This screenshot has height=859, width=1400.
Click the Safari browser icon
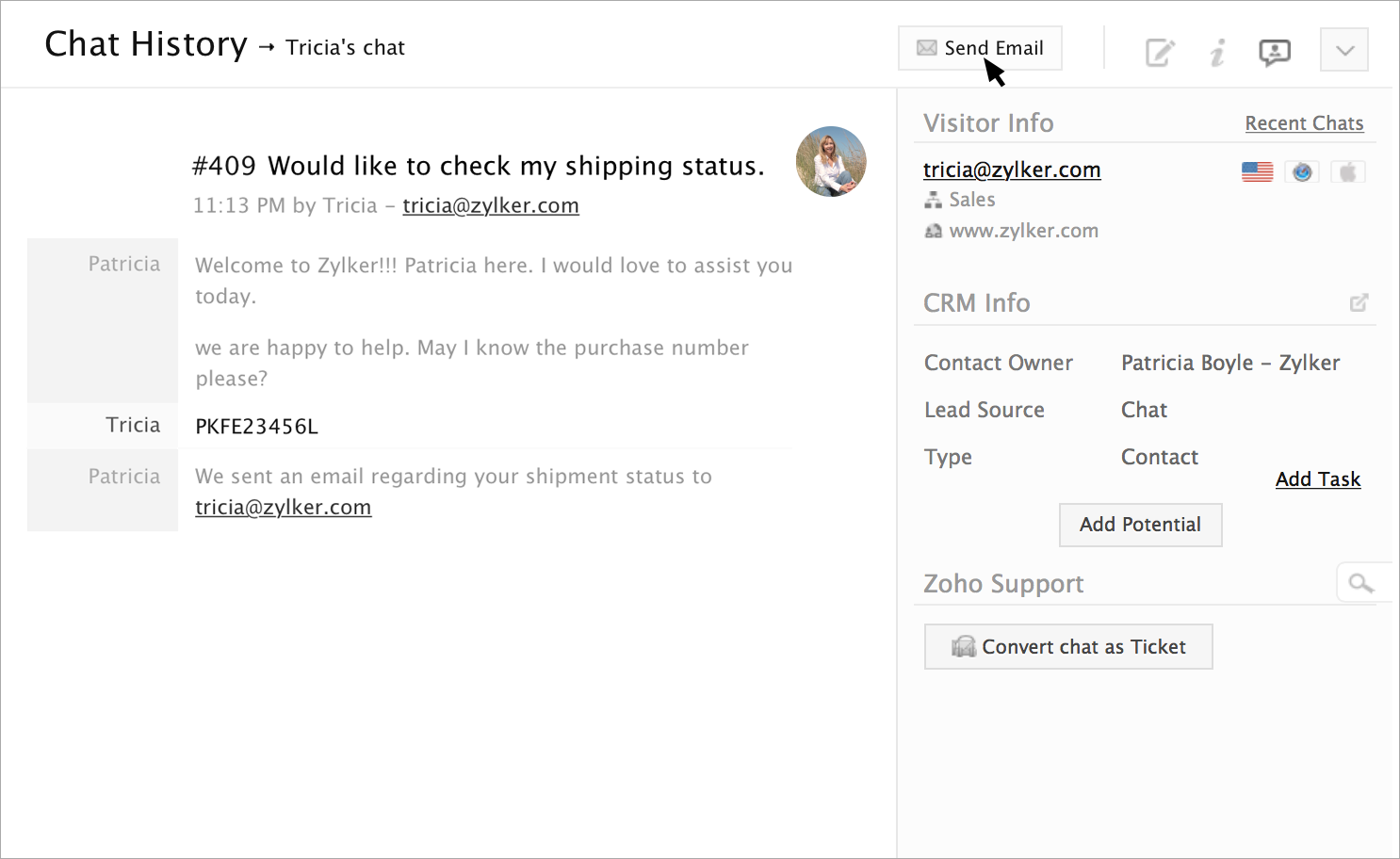[1302, 172]
